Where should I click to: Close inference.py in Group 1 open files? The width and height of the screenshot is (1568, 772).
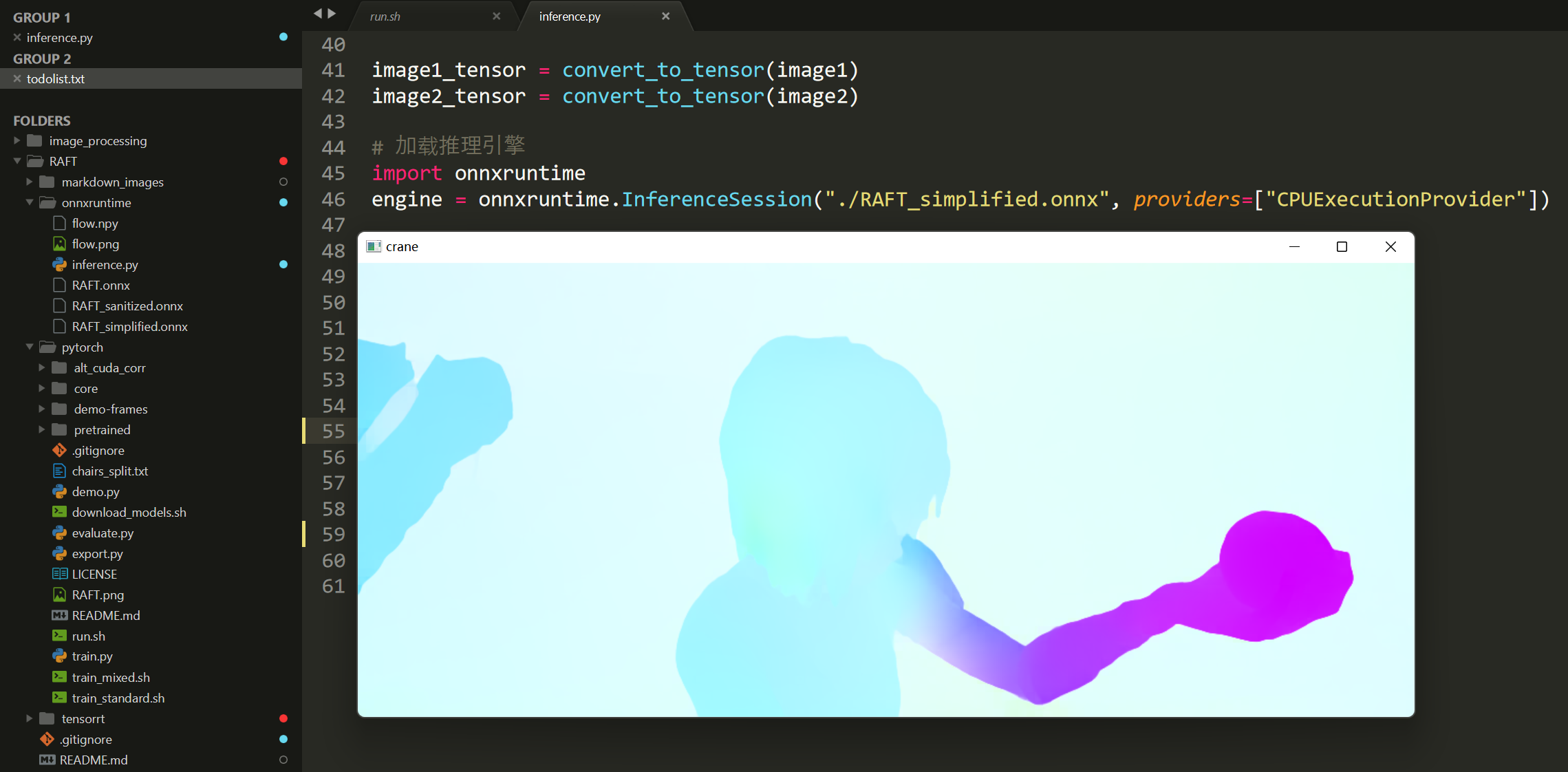(17, 37)
